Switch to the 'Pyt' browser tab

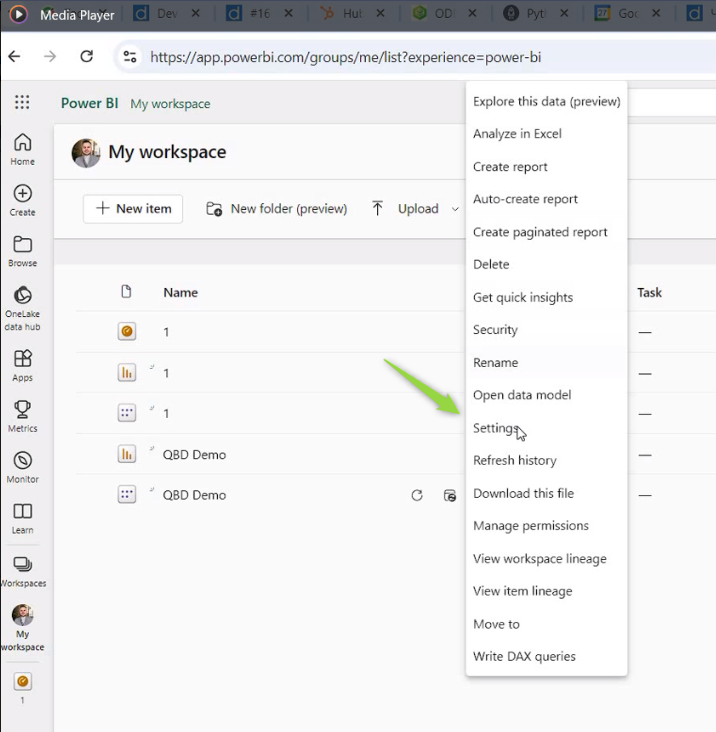coord(536,14)
